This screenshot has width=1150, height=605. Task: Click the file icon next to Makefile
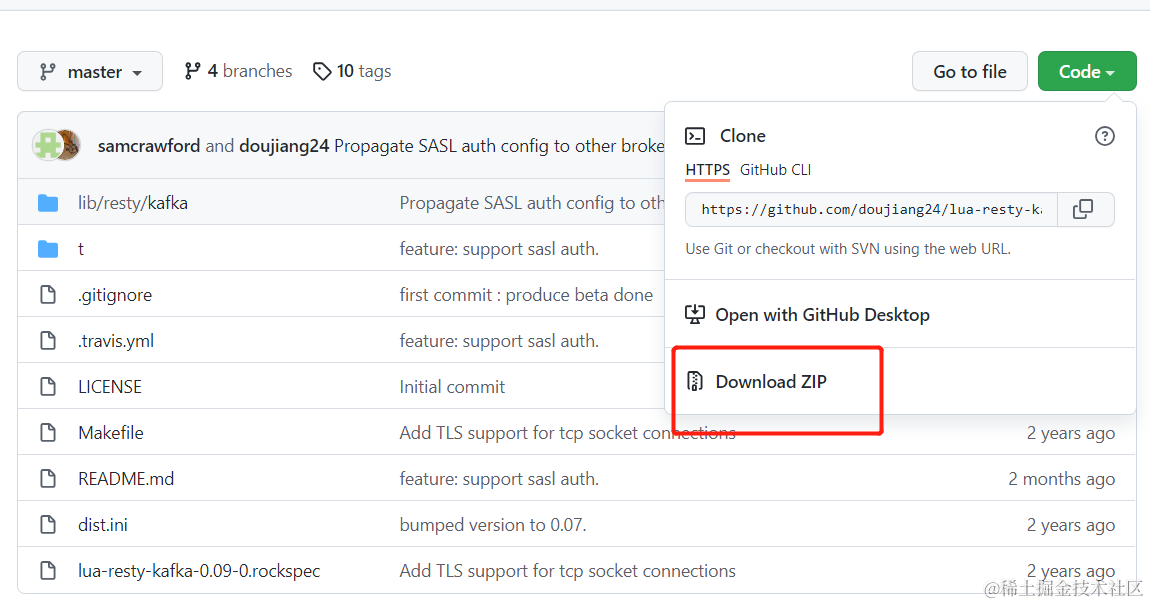coord(48,433)
